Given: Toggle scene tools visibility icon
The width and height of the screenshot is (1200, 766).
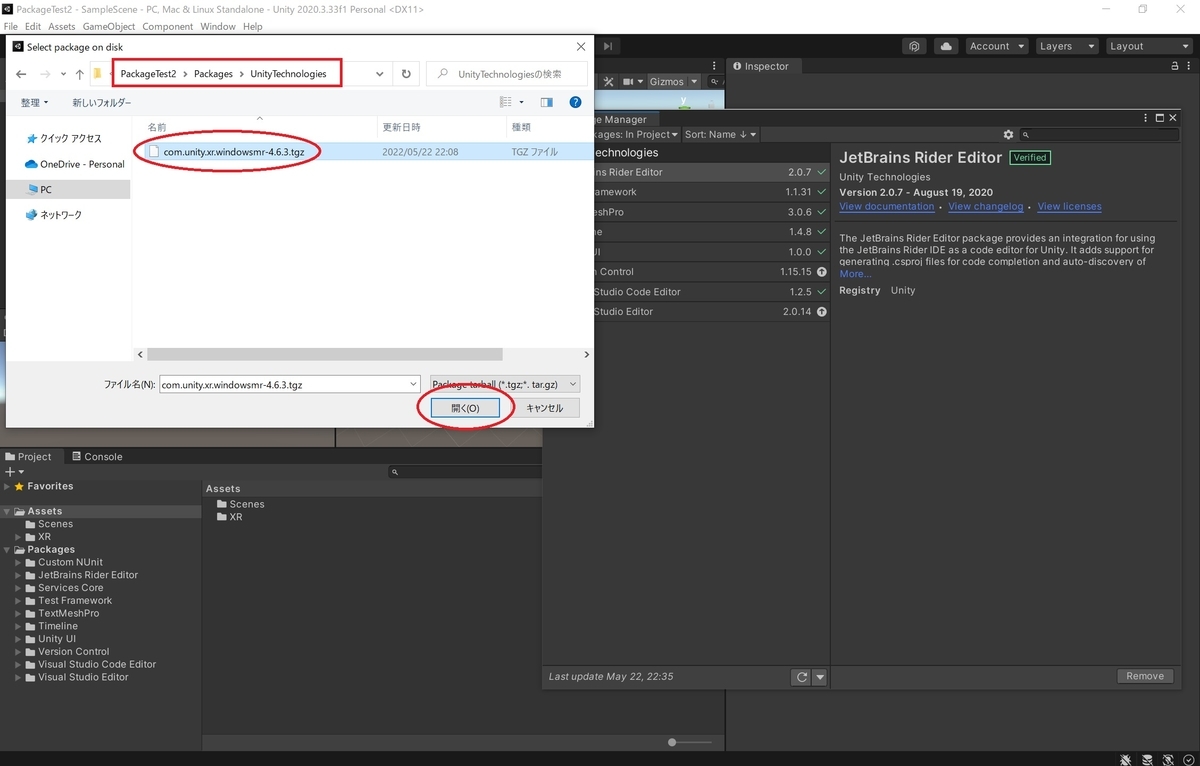Looking at the screenshot, I should tap(607, 82).
